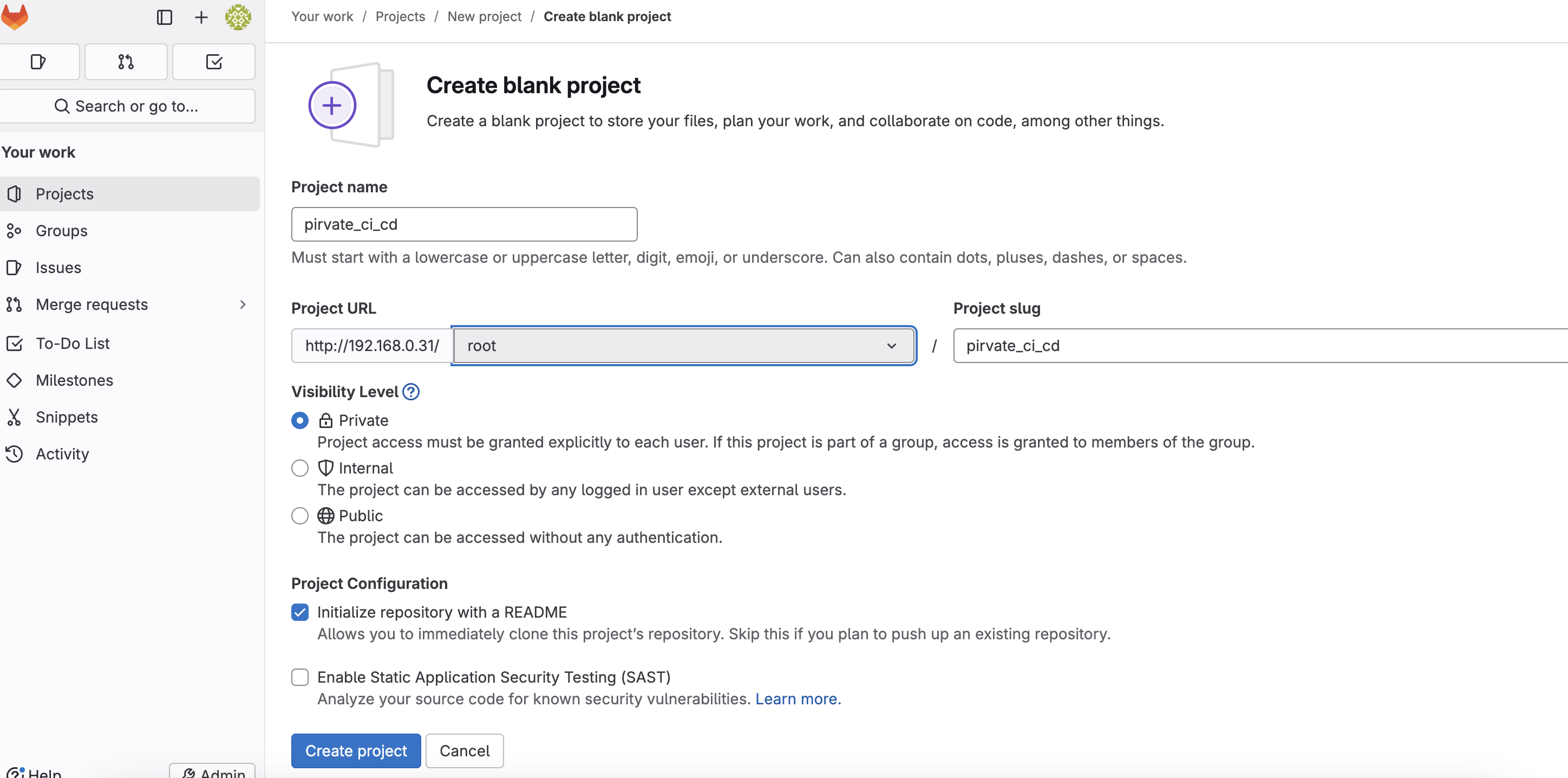The image size is (1568, 778).
Task: Open the root namespace dropdown
Action: coord(683,346)
